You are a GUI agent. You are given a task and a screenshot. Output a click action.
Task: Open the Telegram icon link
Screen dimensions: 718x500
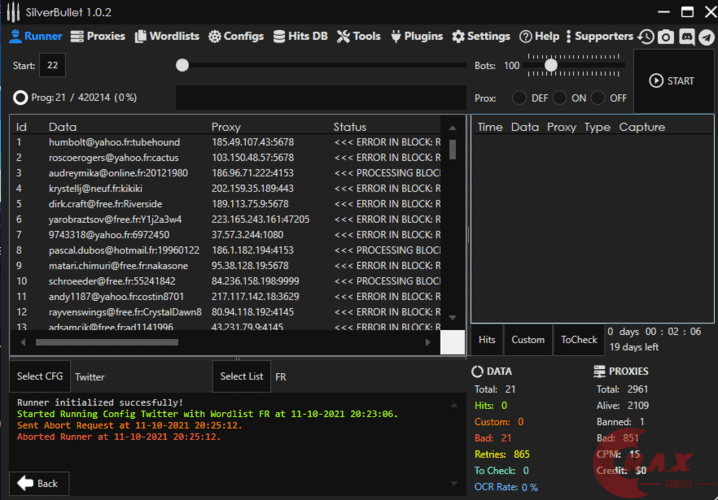click(x=706, y=37)
